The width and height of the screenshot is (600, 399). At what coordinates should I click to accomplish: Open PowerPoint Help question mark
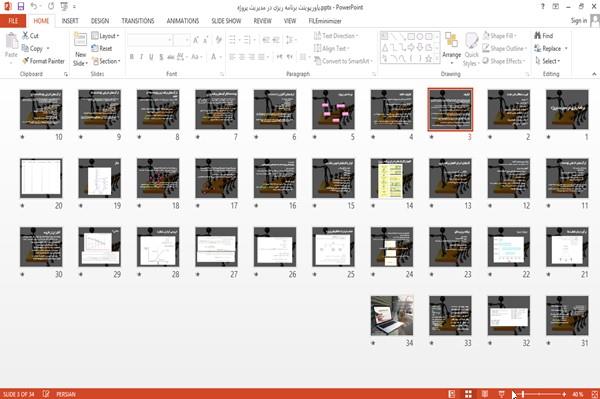[x=543, y=7]
